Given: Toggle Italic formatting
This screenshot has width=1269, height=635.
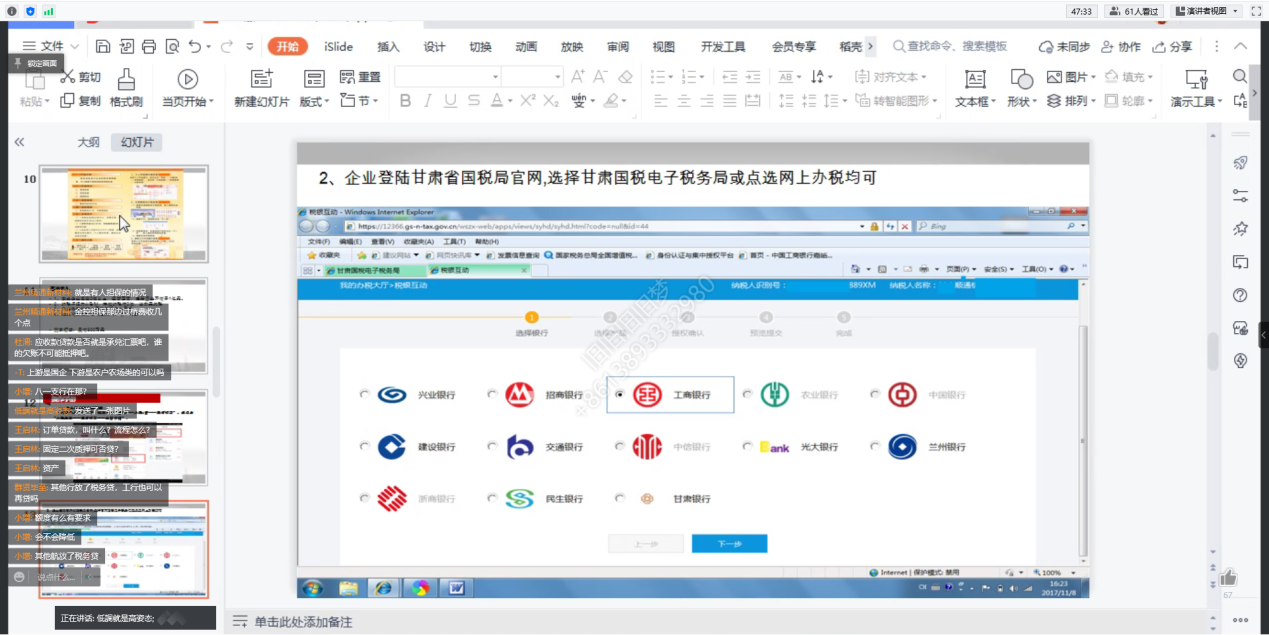Looking at the screenshot, I should click(x=428, y=100).
